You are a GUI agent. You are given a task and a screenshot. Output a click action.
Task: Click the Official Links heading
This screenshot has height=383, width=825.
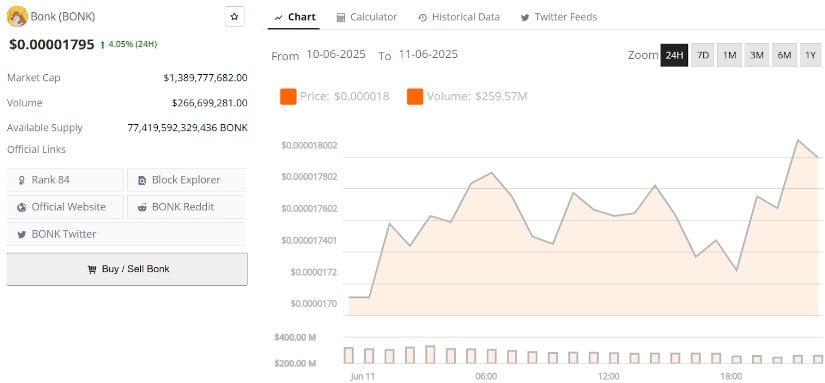tap(36, 150)
